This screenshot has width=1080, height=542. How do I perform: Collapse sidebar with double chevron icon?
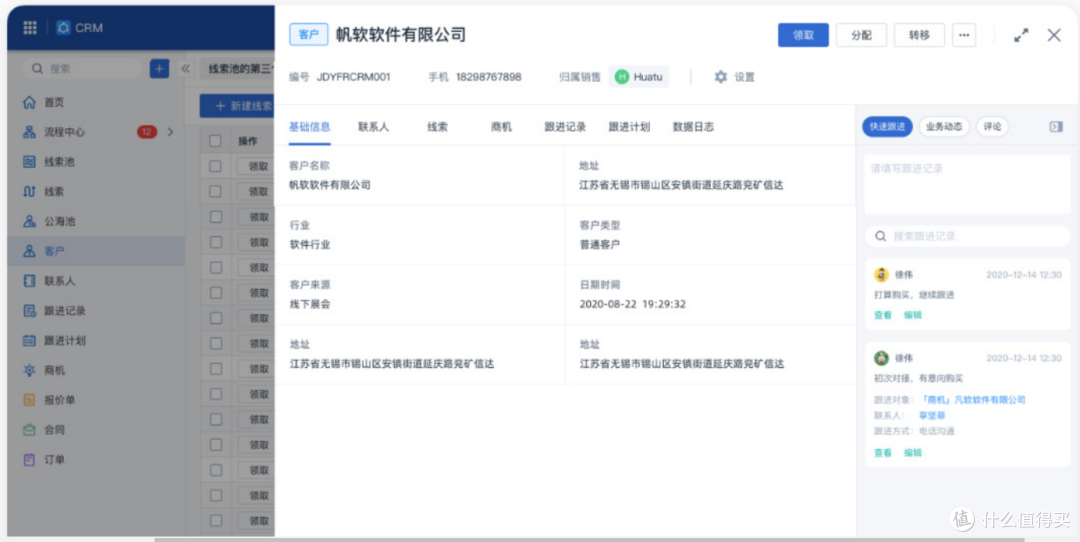pyautogui.click(x=185, y=68)
